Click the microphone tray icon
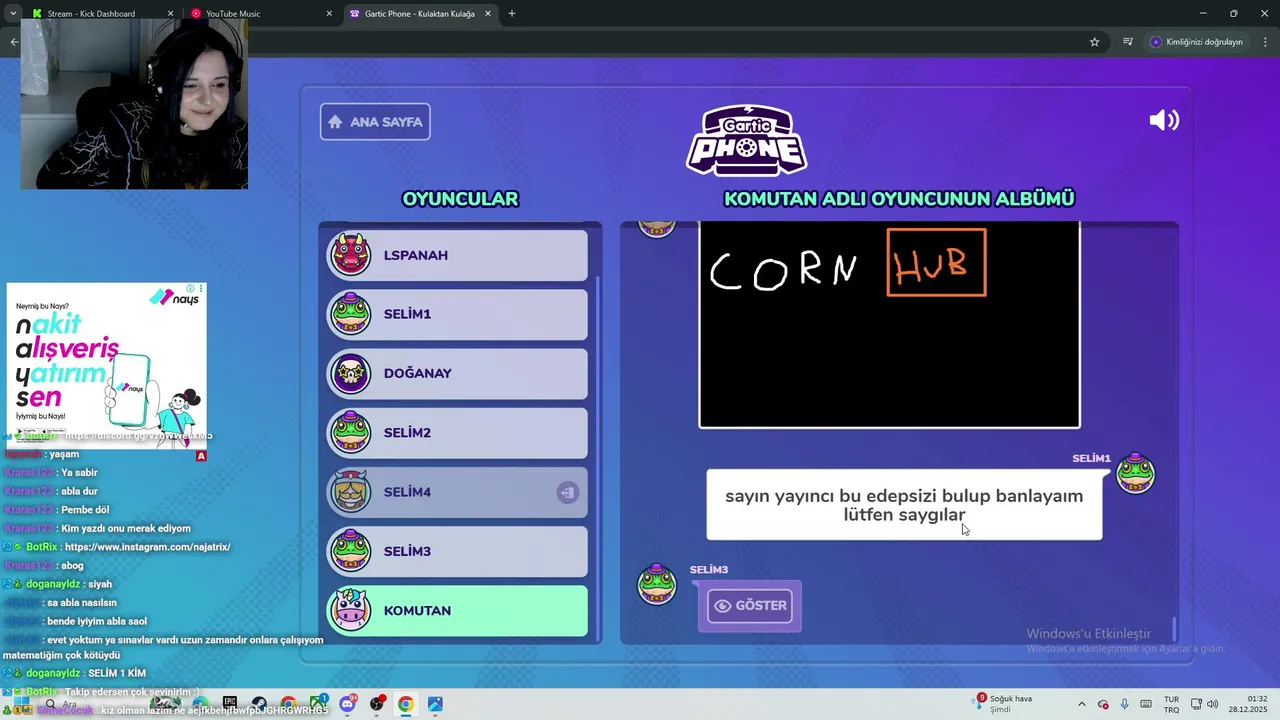 1125,704
